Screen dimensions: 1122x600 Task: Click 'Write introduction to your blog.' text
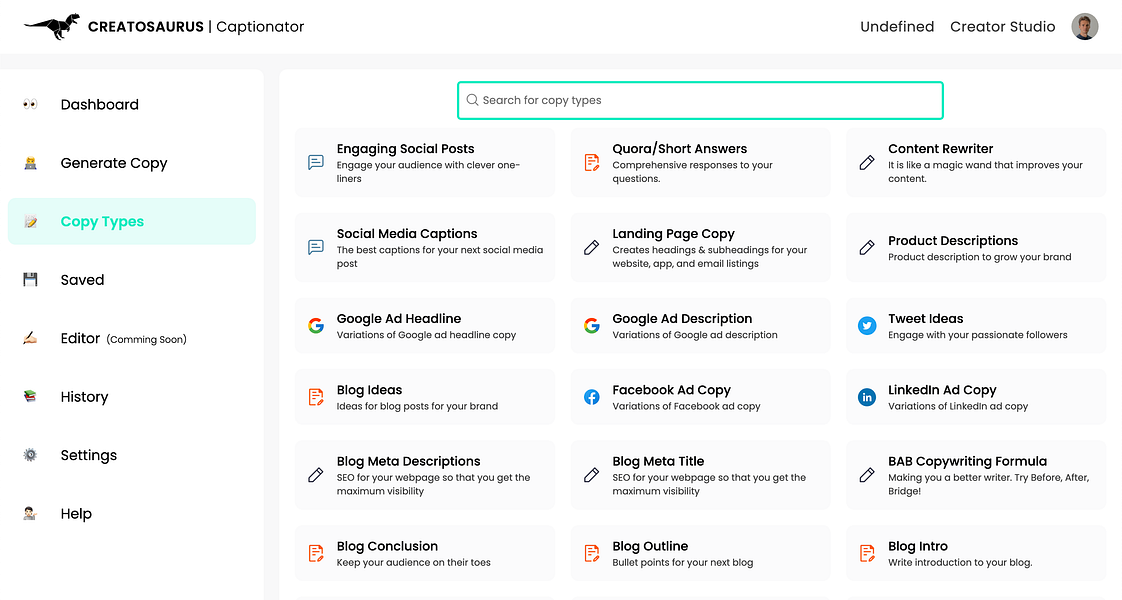tap(960, 562)
